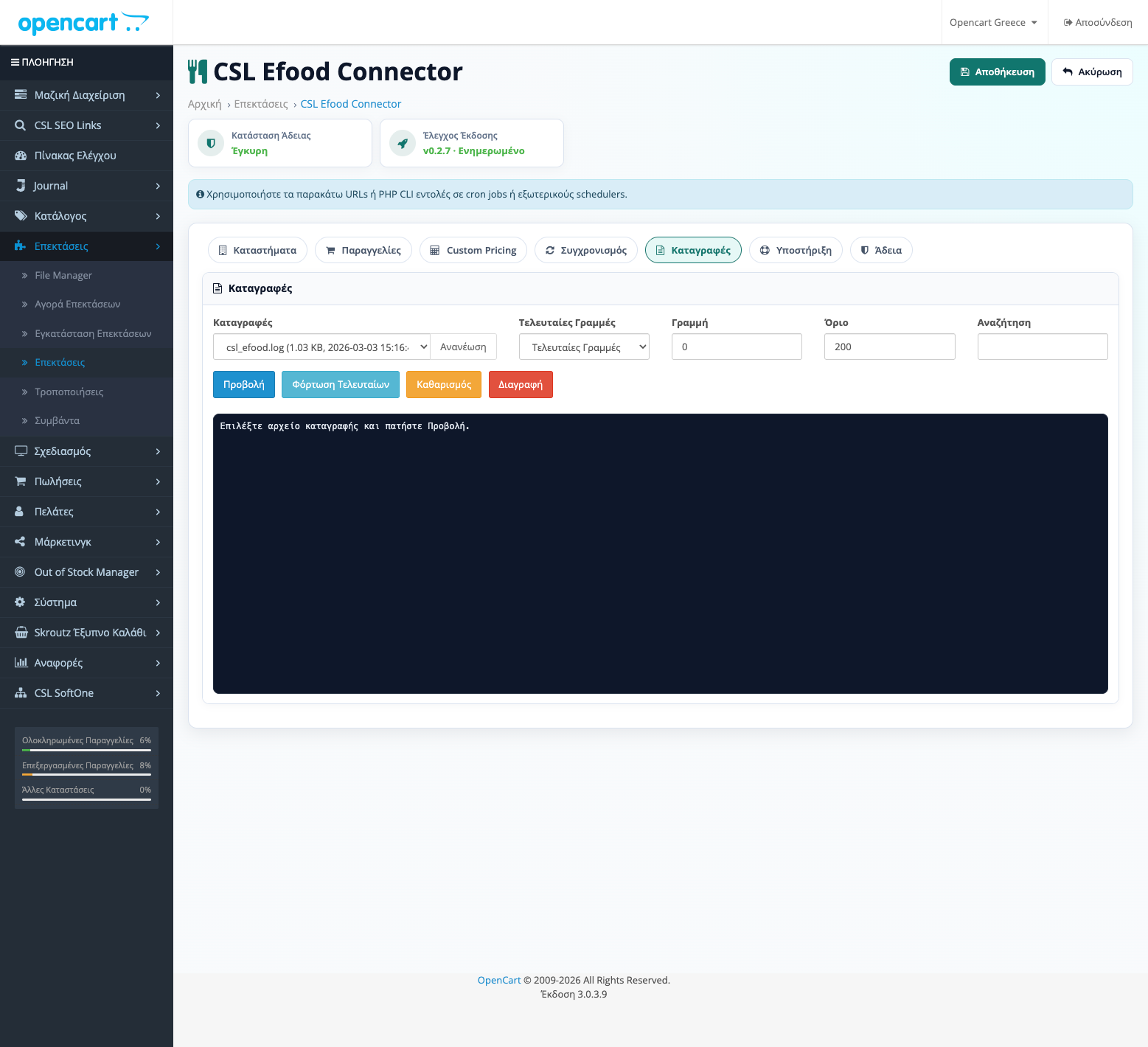The width and height of the screenshot is (1148, 1047).
Task: Click the license status shield icon
Action: 211,143
